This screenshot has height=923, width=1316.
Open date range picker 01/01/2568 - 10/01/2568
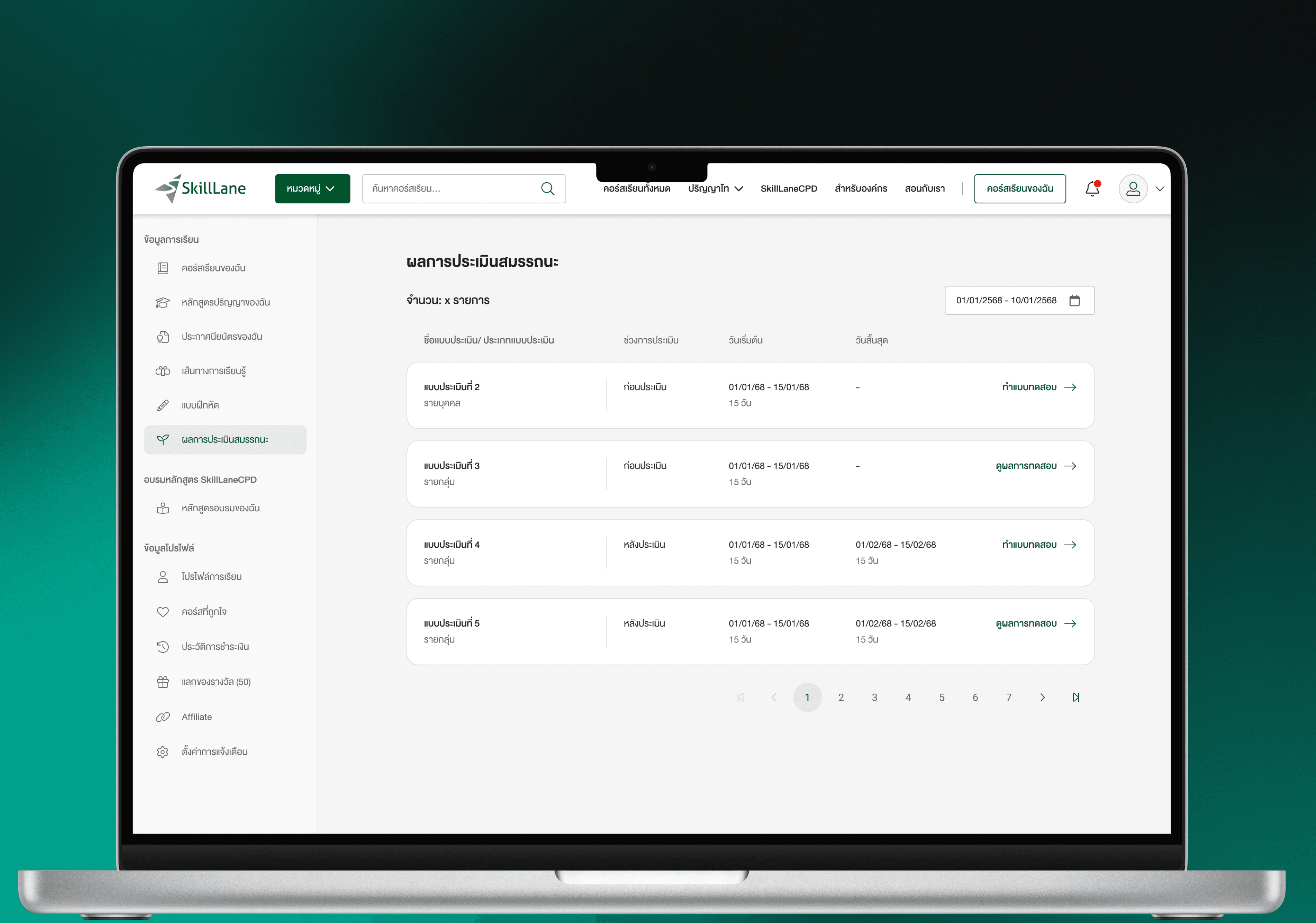[x=1019, y=301]
